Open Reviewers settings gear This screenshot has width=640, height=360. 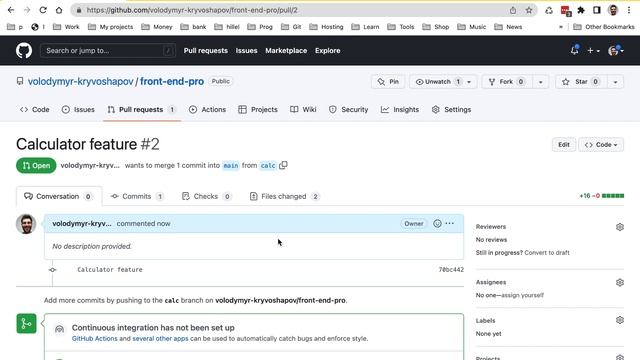click(x=620, y=227)
